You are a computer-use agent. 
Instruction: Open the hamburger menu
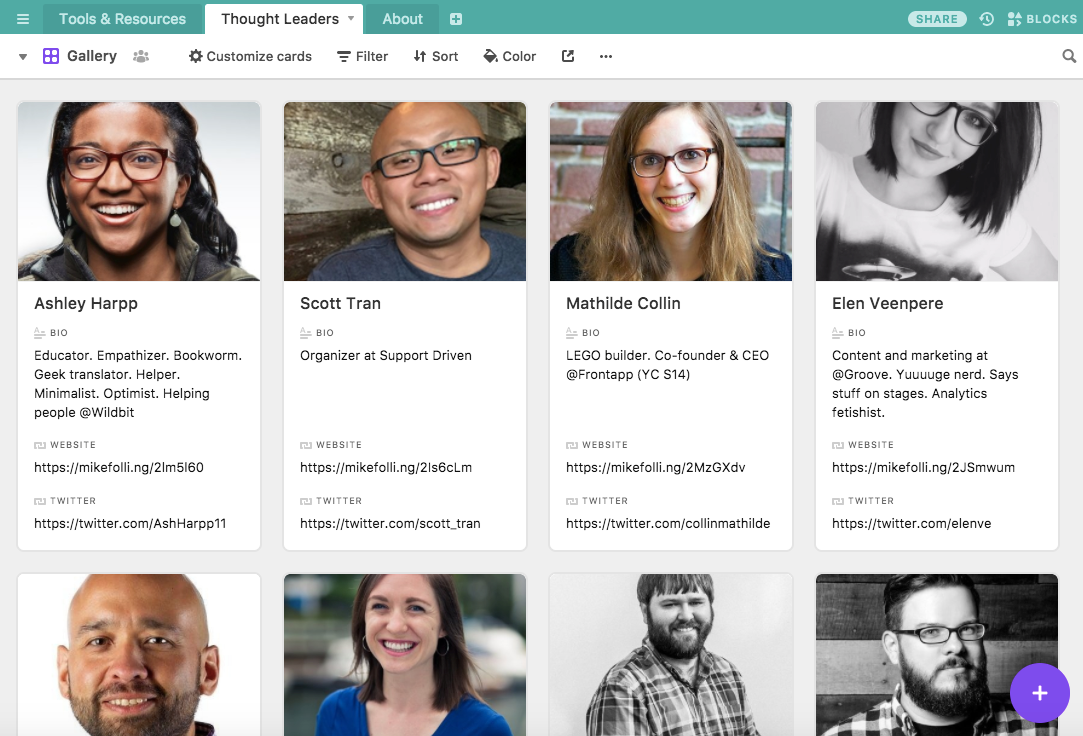pos(22,18)
